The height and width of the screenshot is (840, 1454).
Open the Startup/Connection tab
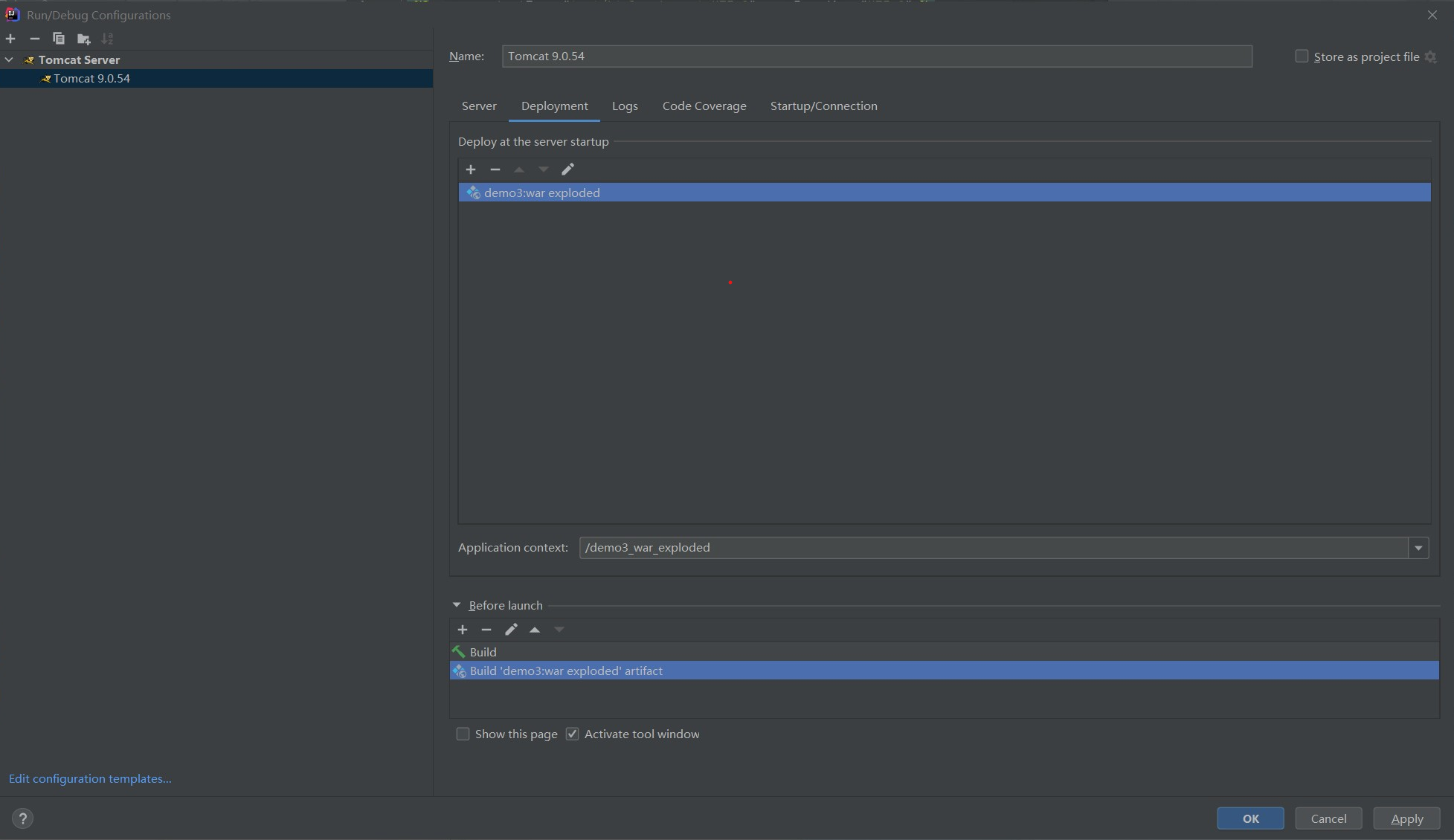pos(824,106)
